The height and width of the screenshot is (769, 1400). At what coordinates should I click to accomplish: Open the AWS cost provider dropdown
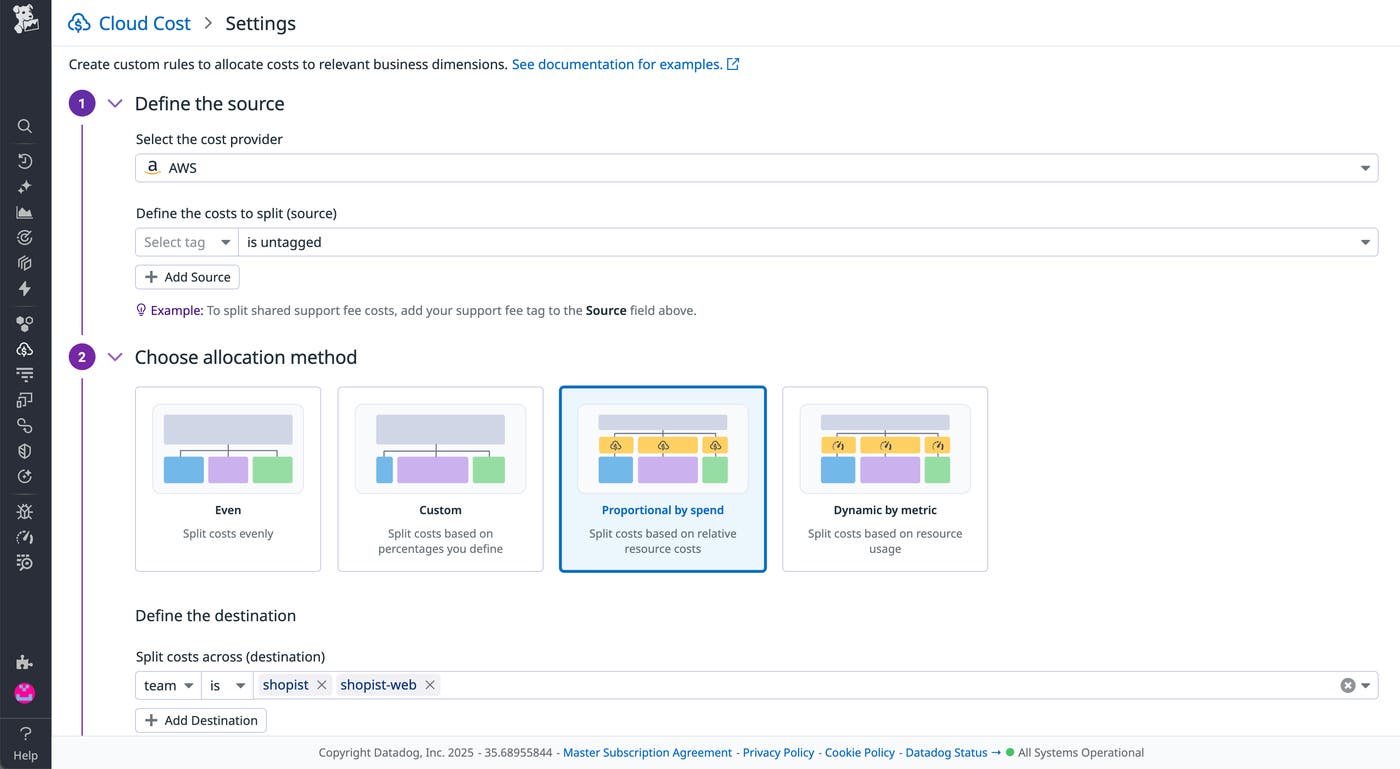(x=1364, y=167)
